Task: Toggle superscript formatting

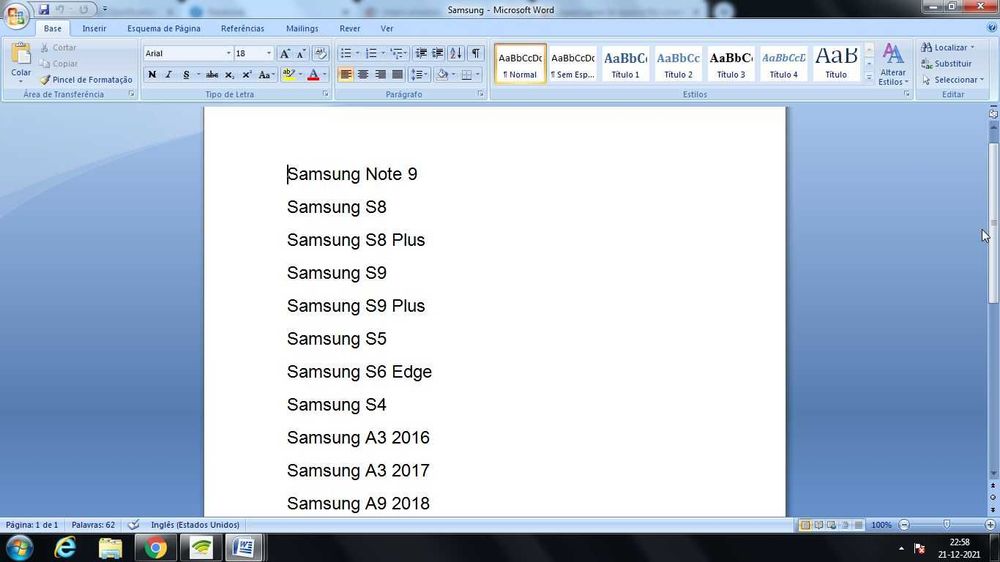Action: [247, 75]
